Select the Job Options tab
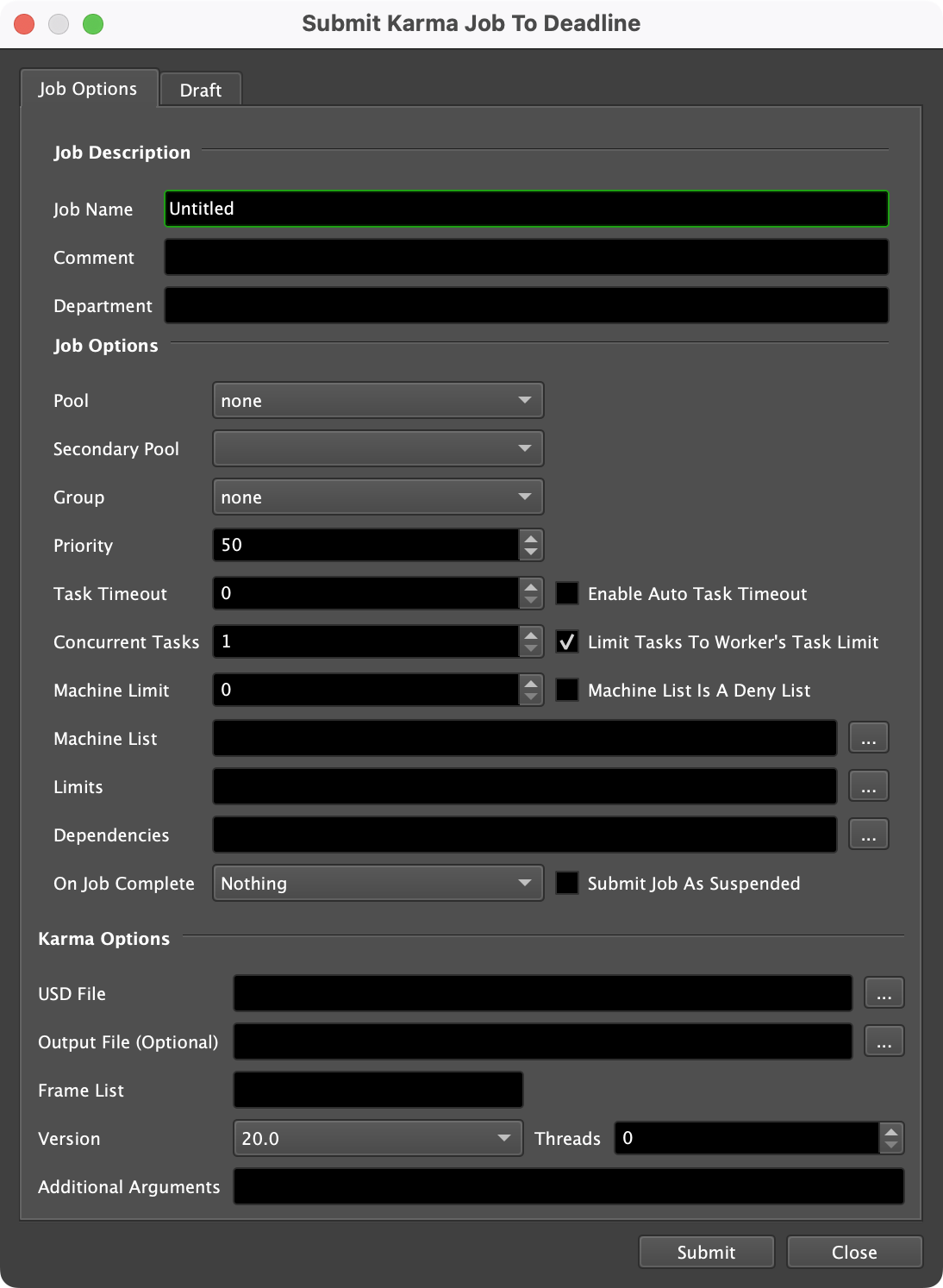943x1288 pixels. point(88,89)
